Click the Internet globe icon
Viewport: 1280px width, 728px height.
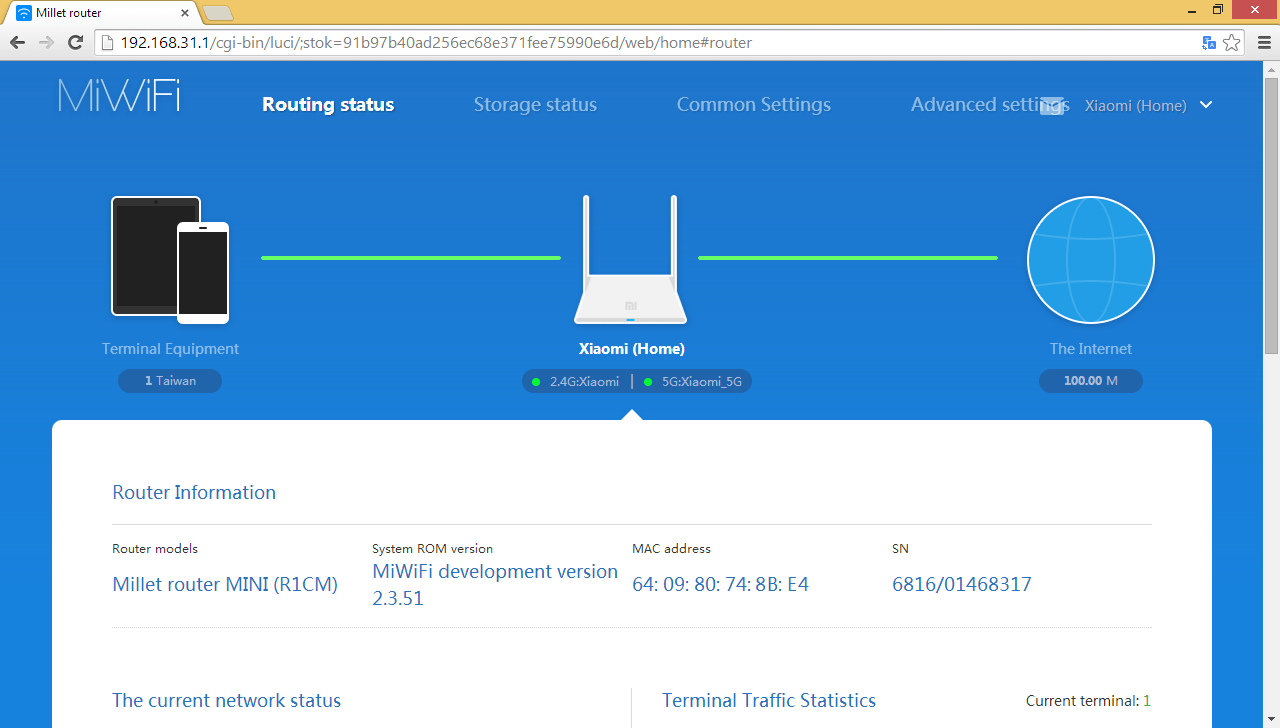[x=1090, y=260]
